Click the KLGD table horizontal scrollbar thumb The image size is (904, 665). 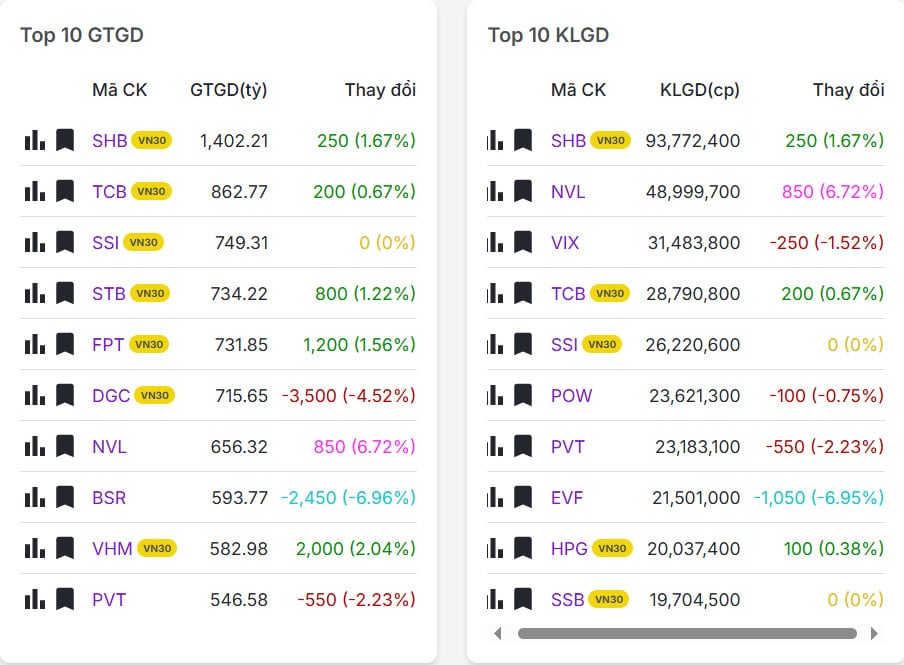coord(686,633)
